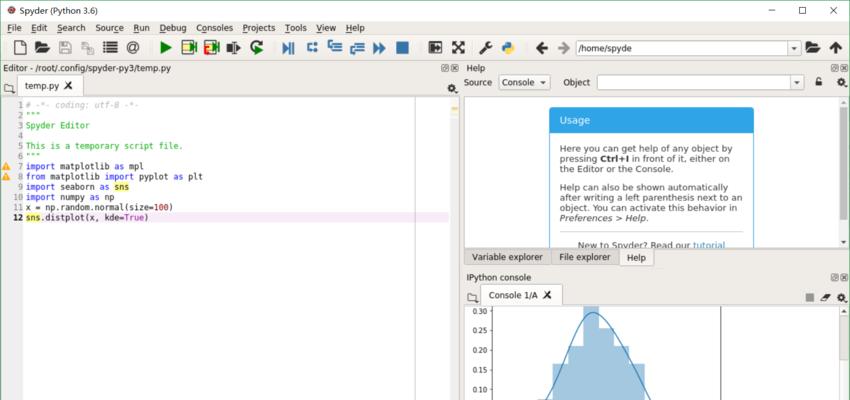Go back to the previous directory using the left arrow

pos(541,48)
